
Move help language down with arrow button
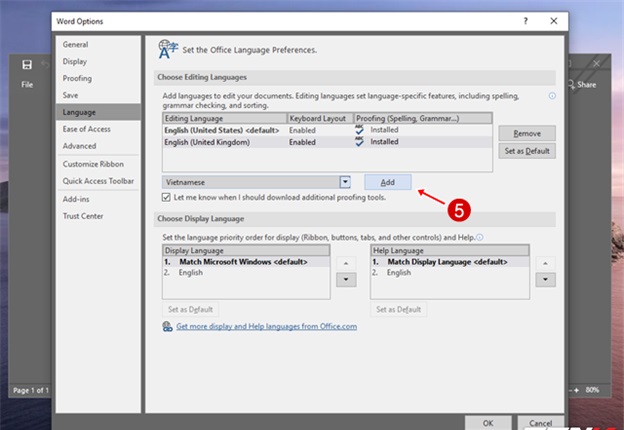point(545,280)
